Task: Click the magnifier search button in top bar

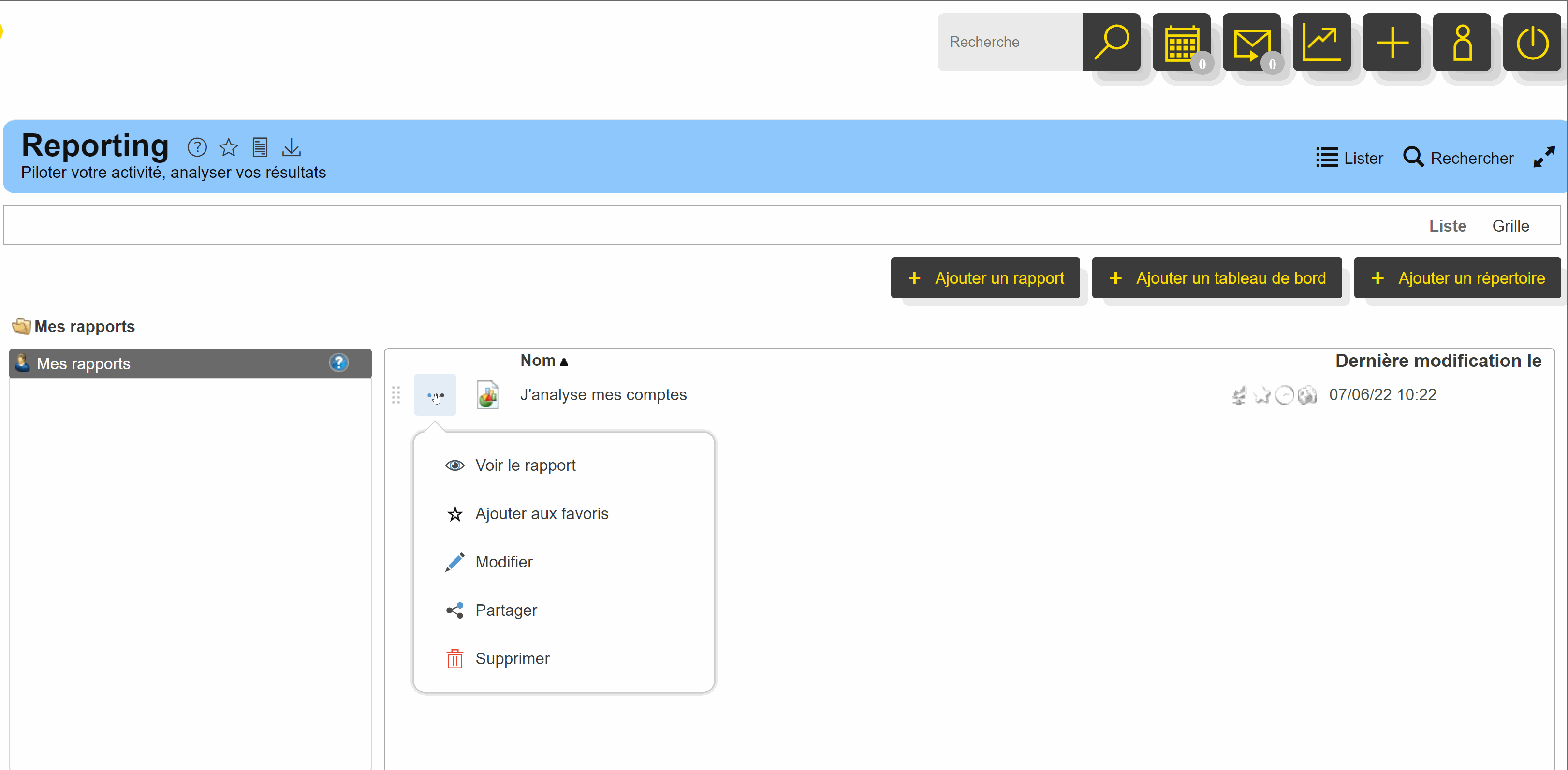Action: point(1111,42)
